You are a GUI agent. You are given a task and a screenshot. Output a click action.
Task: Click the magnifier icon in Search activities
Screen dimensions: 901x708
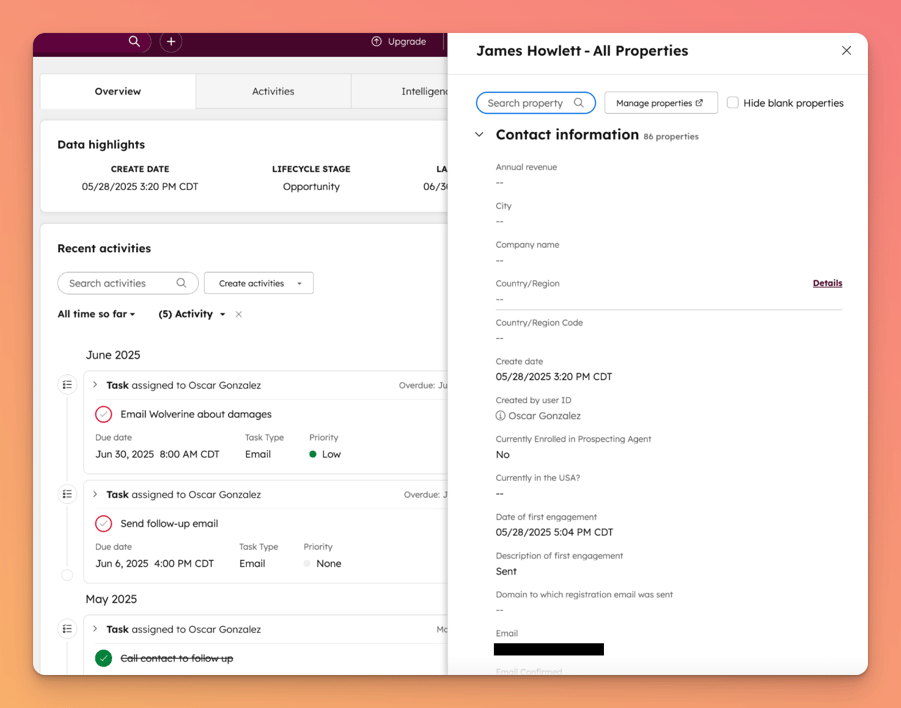coord(181,283)
